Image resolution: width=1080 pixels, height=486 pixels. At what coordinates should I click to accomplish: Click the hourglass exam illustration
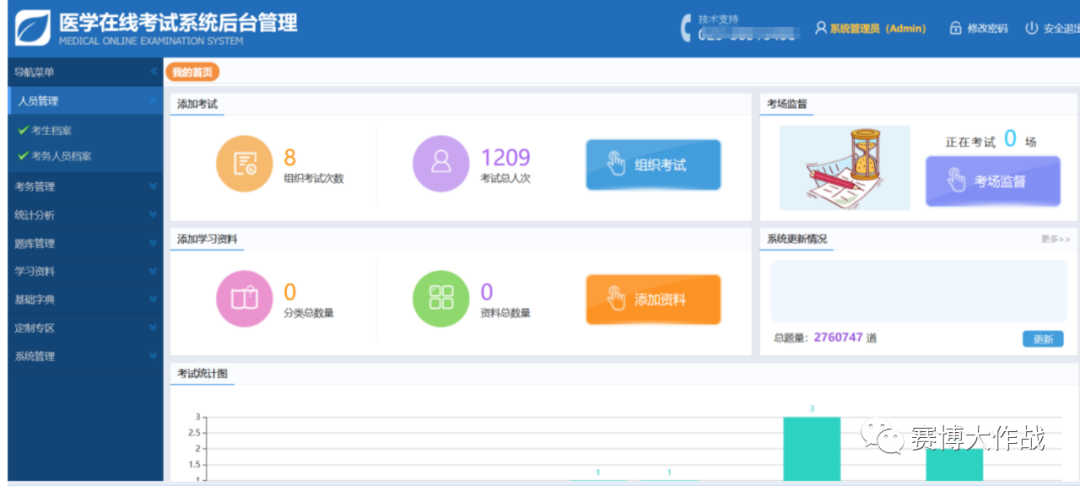(x=844, y=168)
